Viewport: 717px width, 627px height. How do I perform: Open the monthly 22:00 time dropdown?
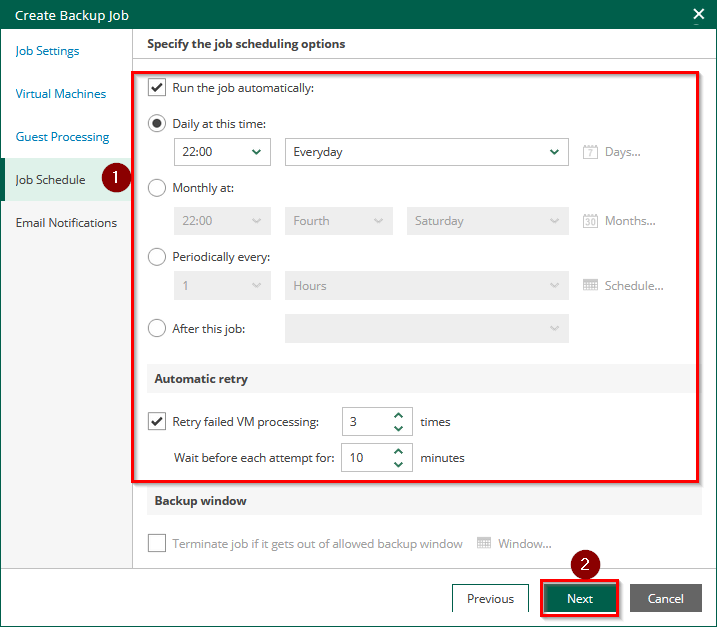tap(222, 221)
